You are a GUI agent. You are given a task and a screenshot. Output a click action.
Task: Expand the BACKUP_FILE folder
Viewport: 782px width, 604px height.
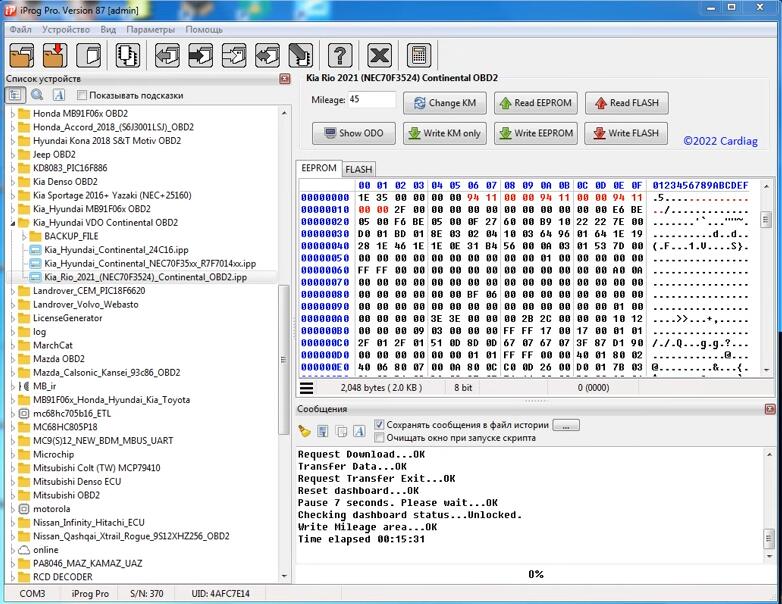(x=24, y=236)
